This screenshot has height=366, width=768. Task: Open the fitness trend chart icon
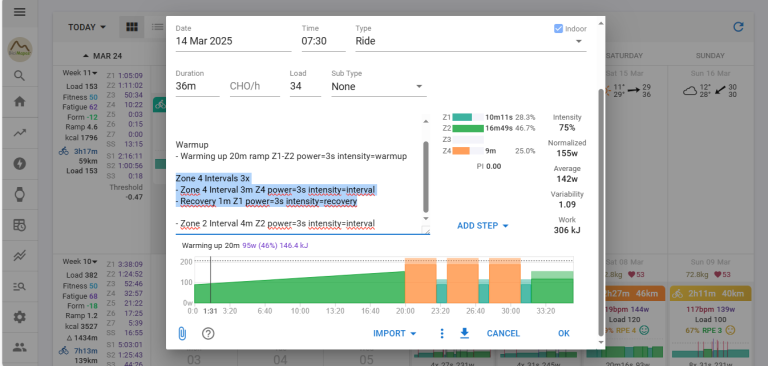pyautogui.click(x=20, y=133)
